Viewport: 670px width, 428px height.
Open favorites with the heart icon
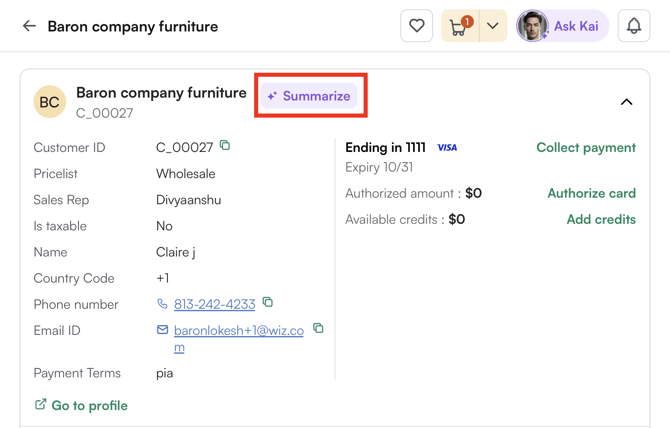pos(417,26)
